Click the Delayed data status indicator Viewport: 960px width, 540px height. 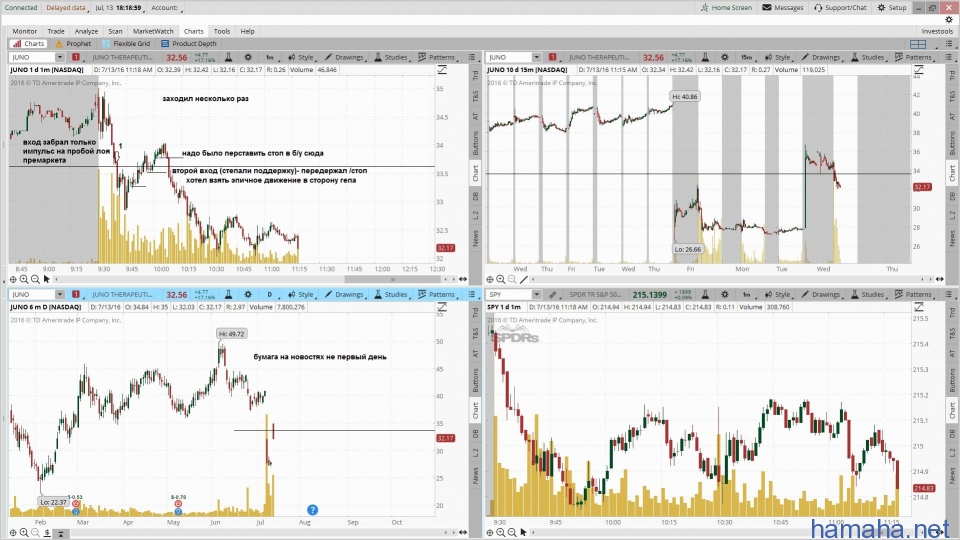66,8
